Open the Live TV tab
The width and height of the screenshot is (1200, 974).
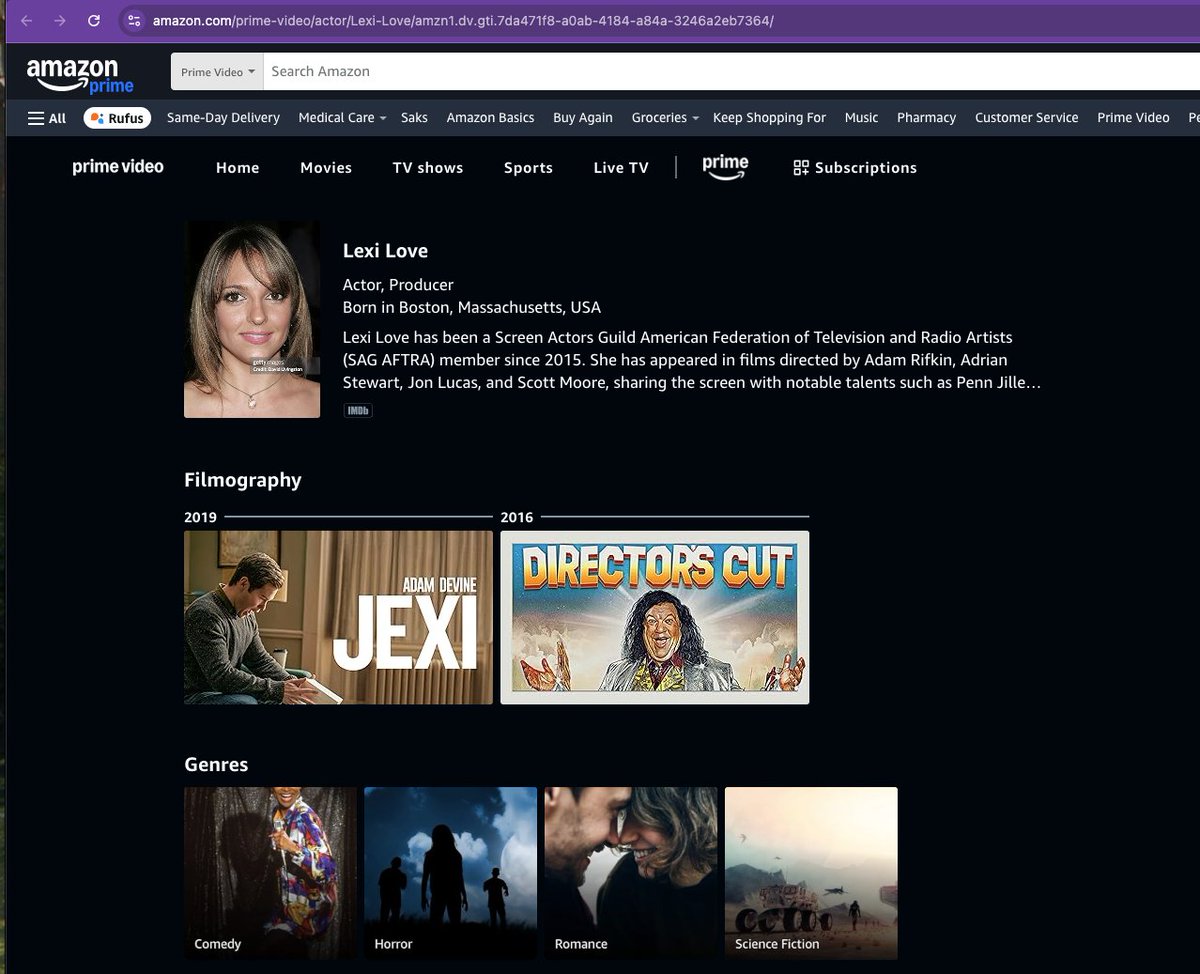tap(621, 168)
